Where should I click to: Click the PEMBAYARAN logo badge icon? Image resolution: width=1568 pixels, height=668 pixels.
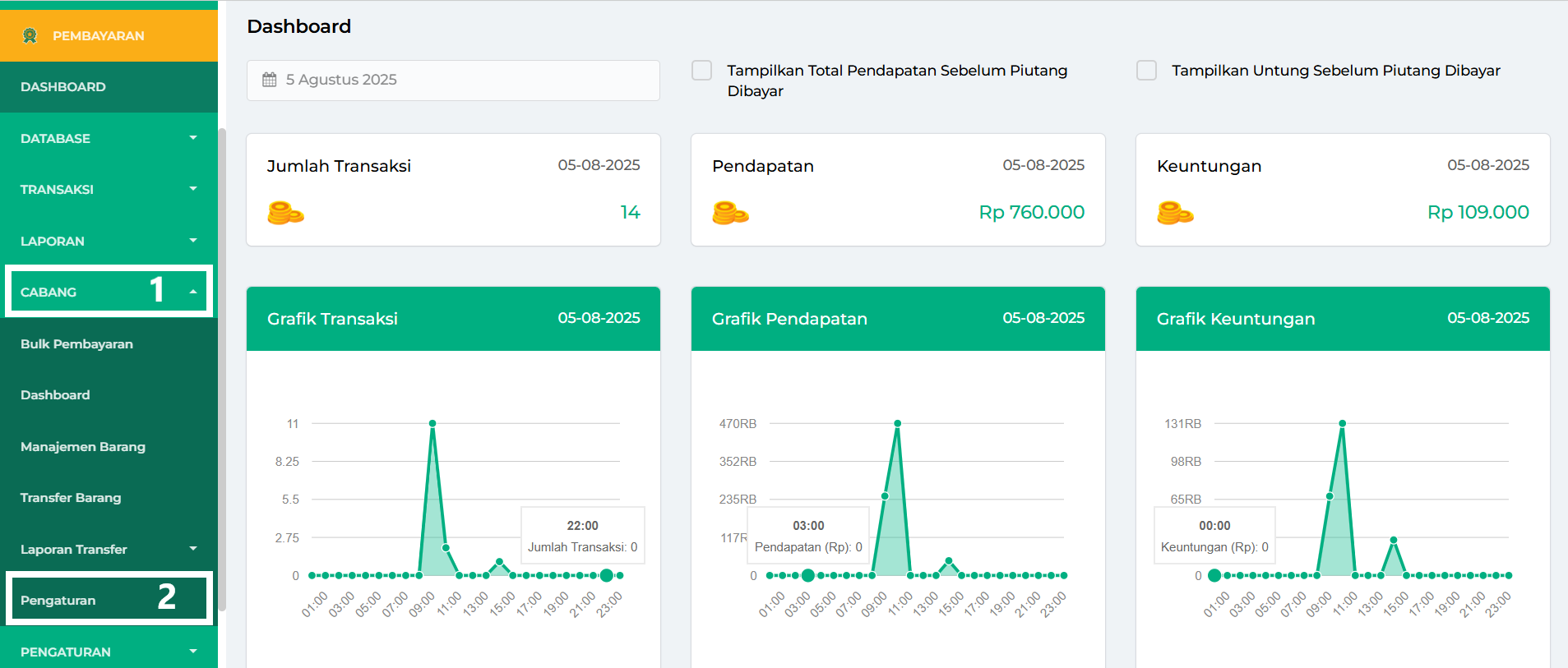pos(30,35)
